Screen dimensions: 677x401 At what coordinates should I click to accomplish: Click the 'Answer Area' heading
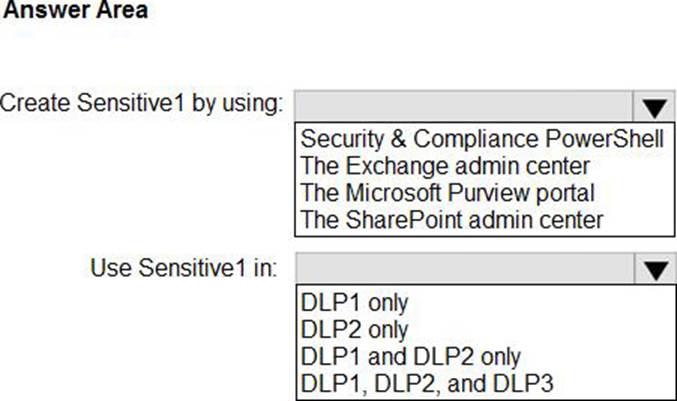[77, 11]
